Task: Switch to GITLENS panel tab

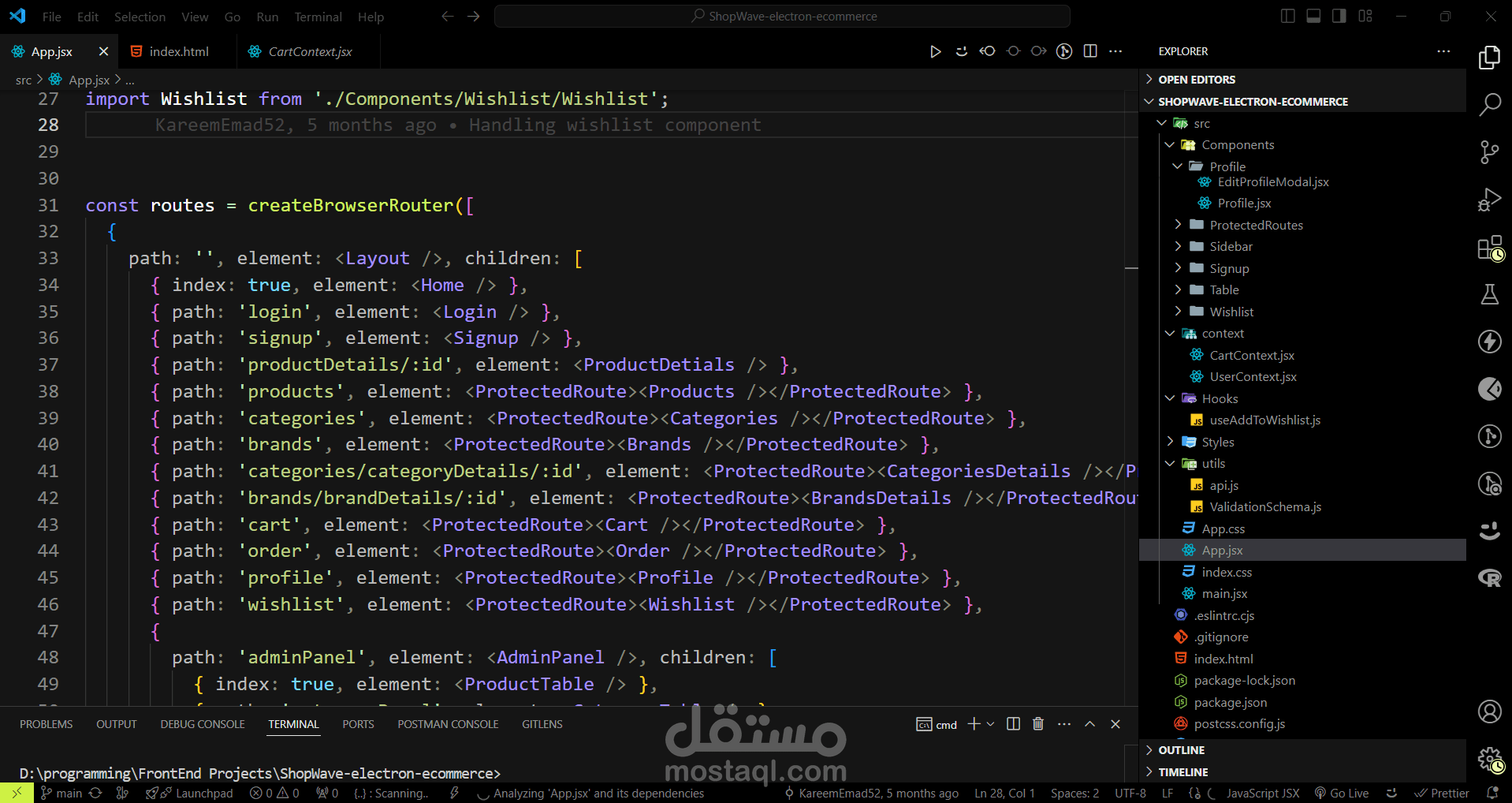Action: [x=542, y=724]
